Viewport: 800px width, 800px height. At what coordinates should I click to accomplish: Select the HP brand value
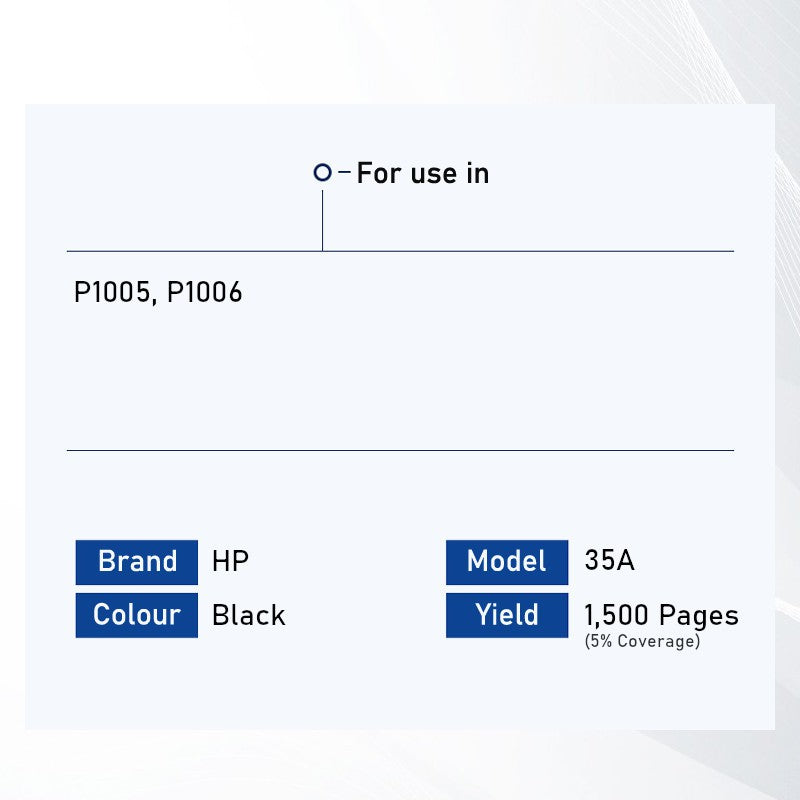click(230, 562)
